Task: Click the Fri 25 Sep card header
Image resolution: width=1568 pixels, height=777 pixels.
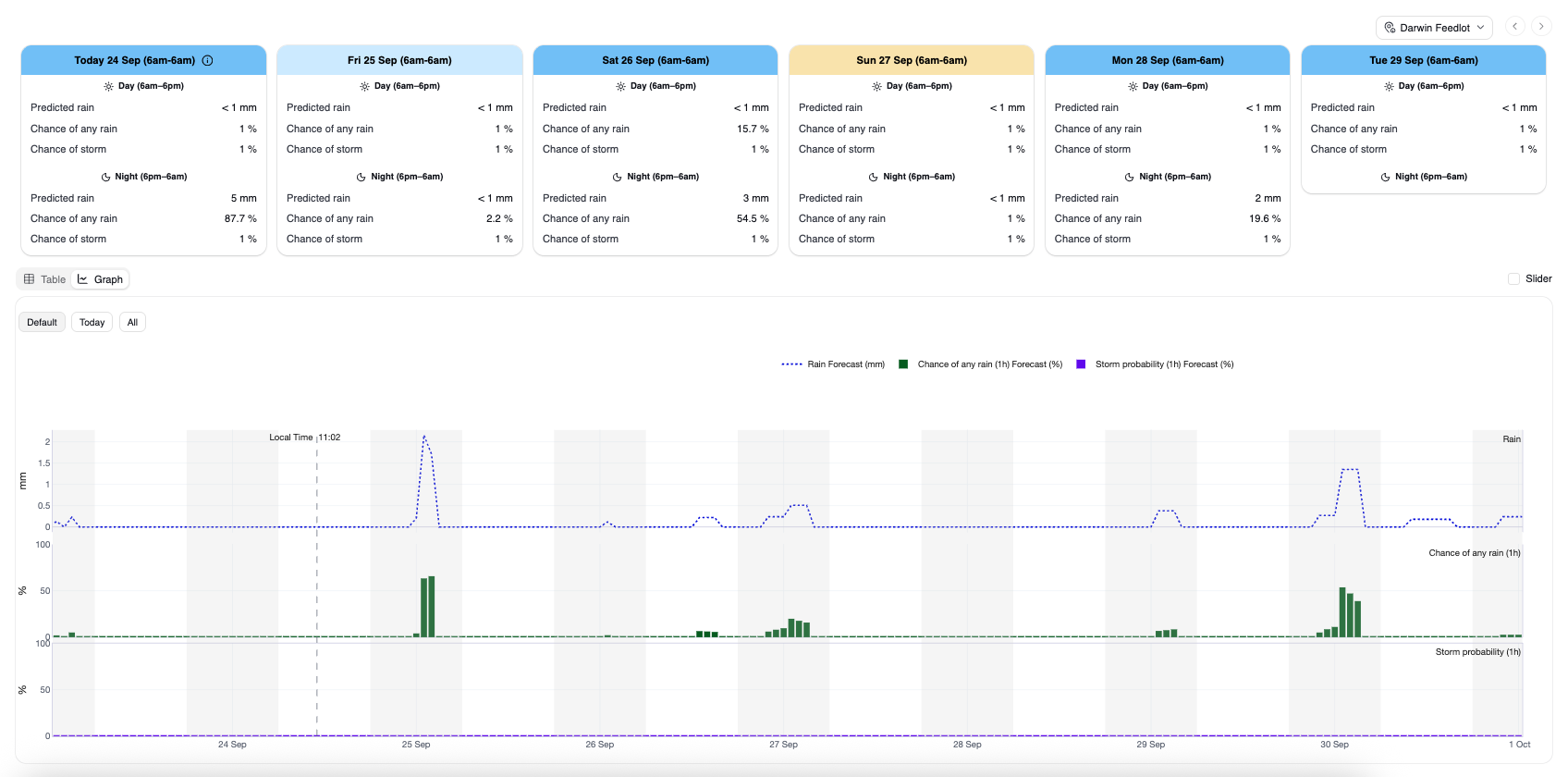Action: coord(399,60)
